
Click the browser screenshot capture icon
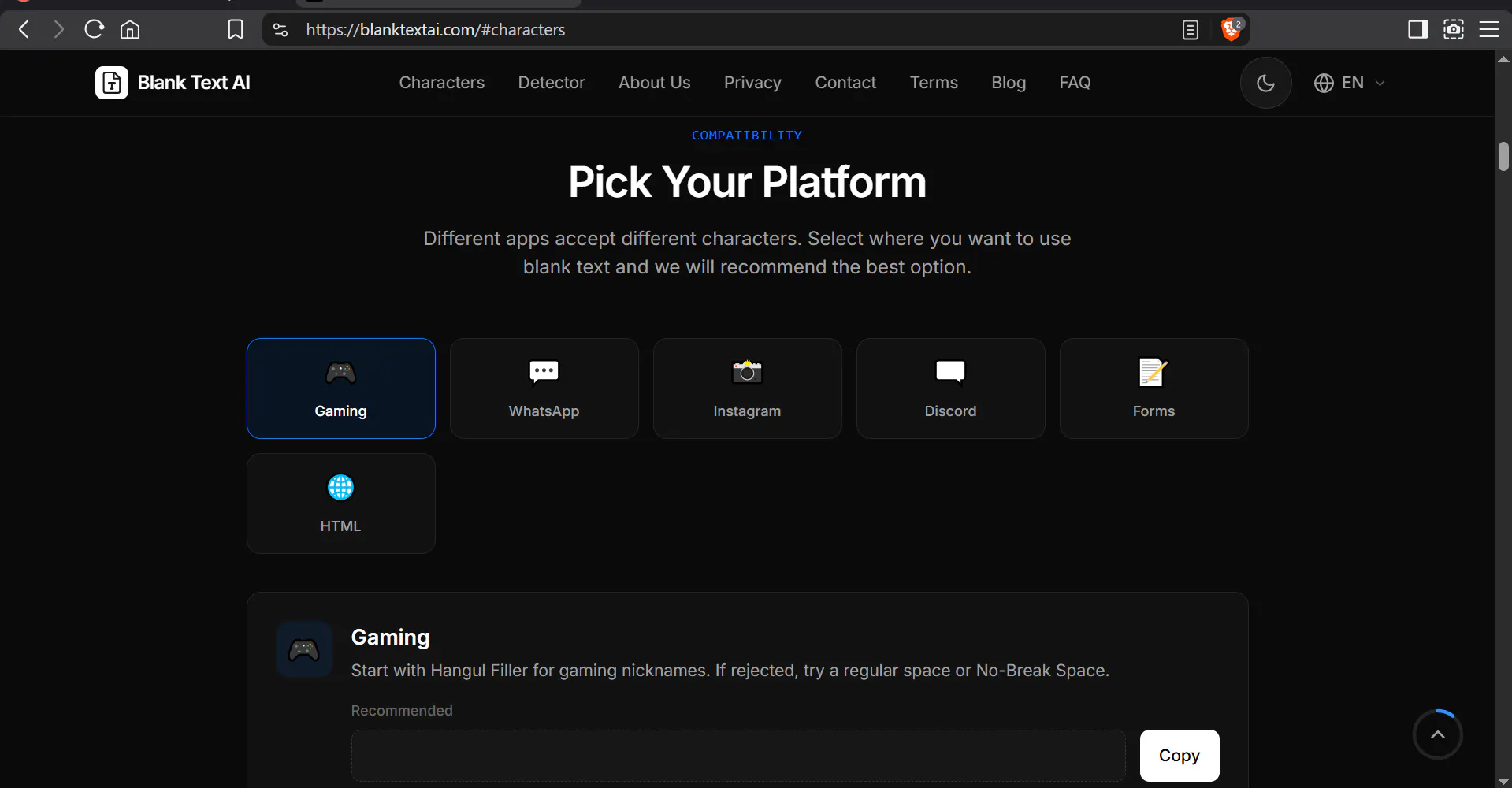click(x=1454, y=30)
